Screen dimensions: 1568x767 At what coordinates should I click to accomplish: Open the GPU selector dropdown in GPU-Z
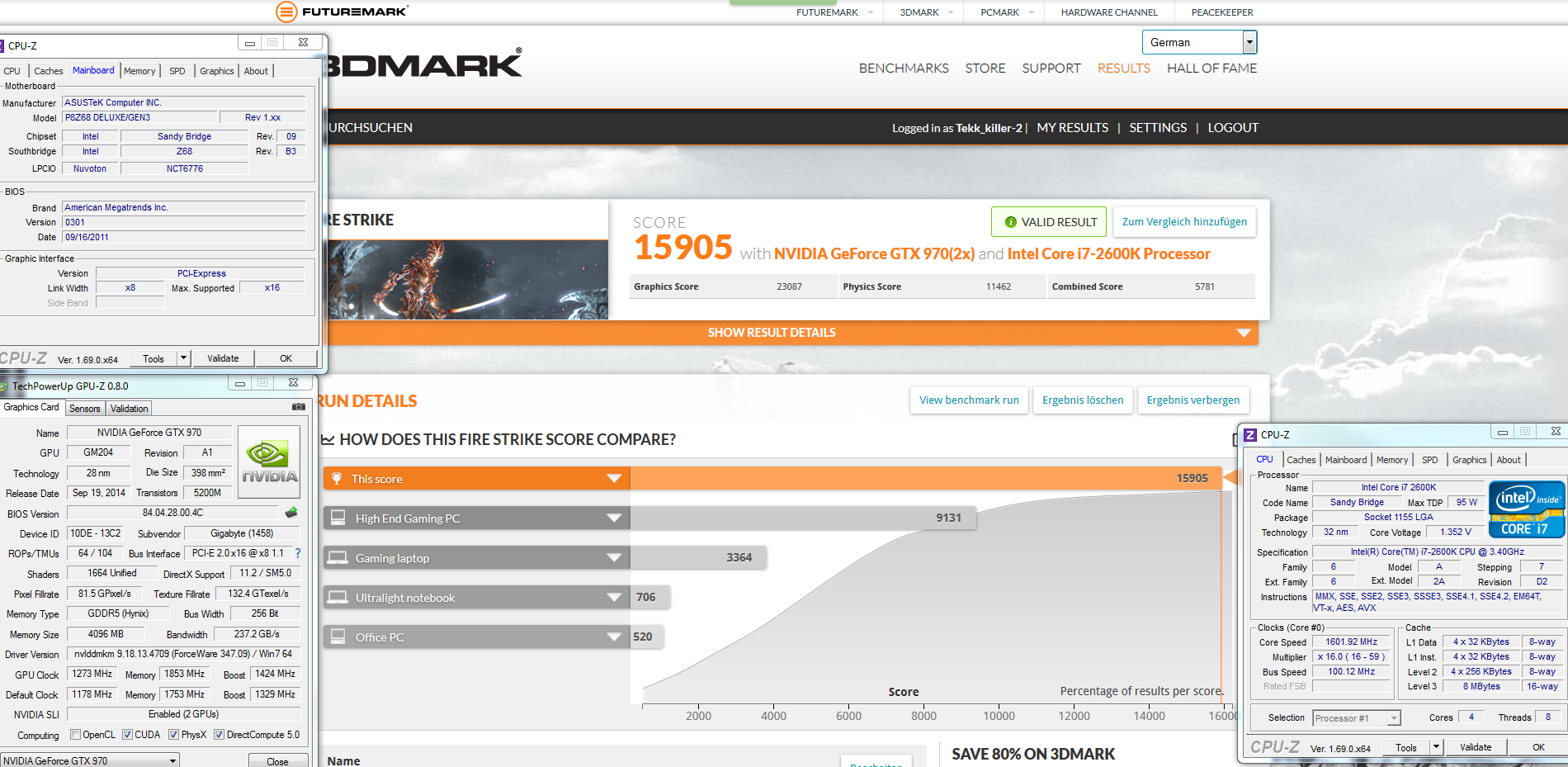coord(173,760)
